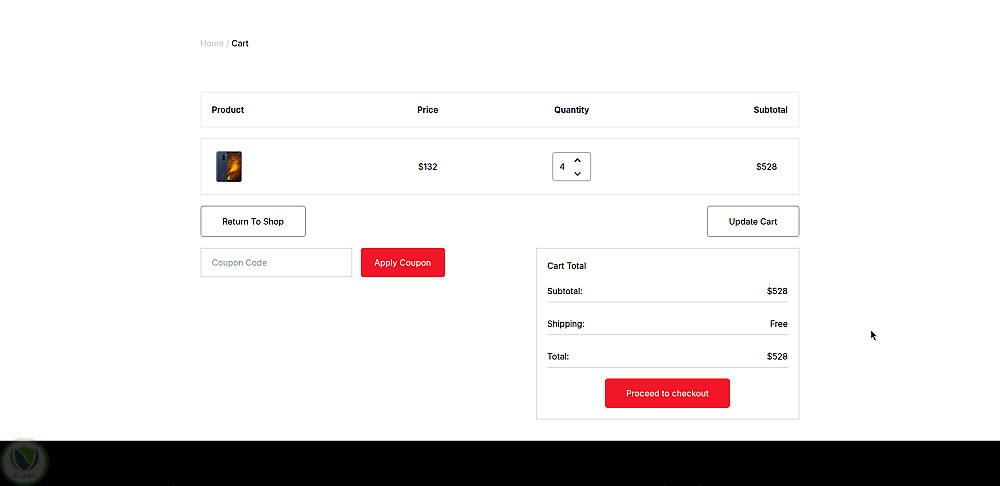Decrease quantity with the down arrow
This screenshot has height=486, width=1000.
578,174
